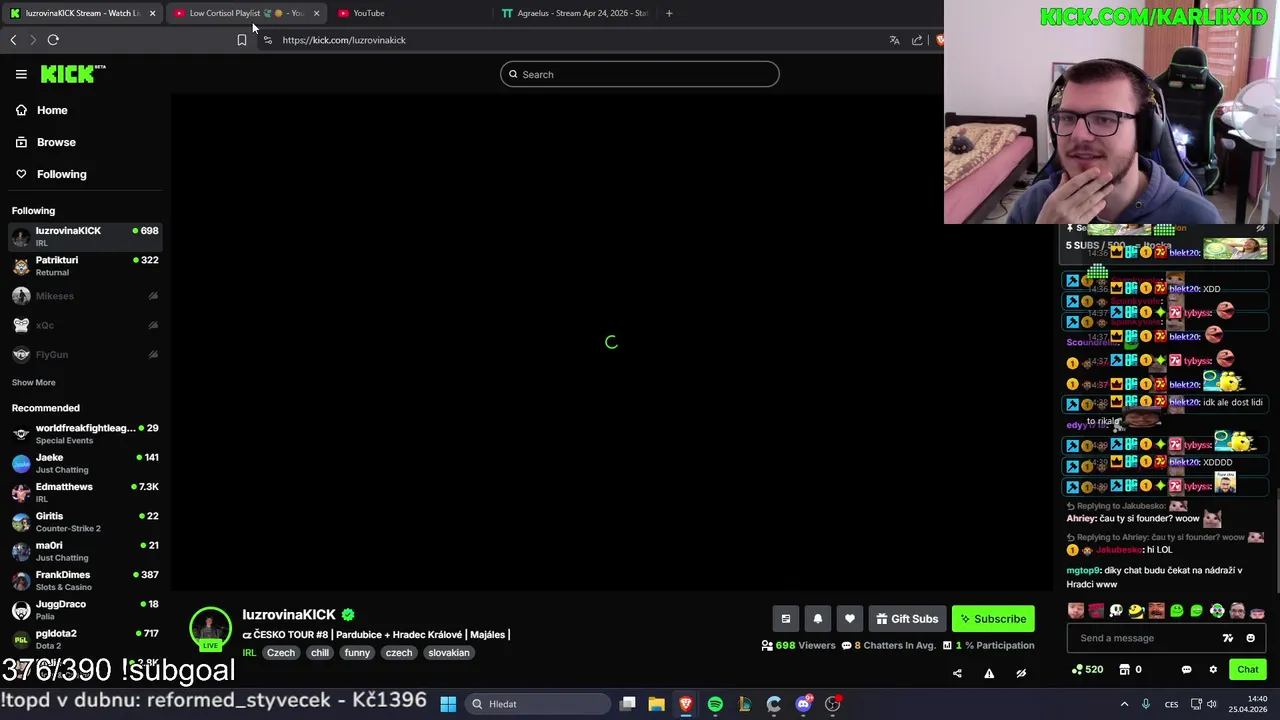Click the translate page icon
The width and height of the screenshot is (1280, 720).
point(894,40)
